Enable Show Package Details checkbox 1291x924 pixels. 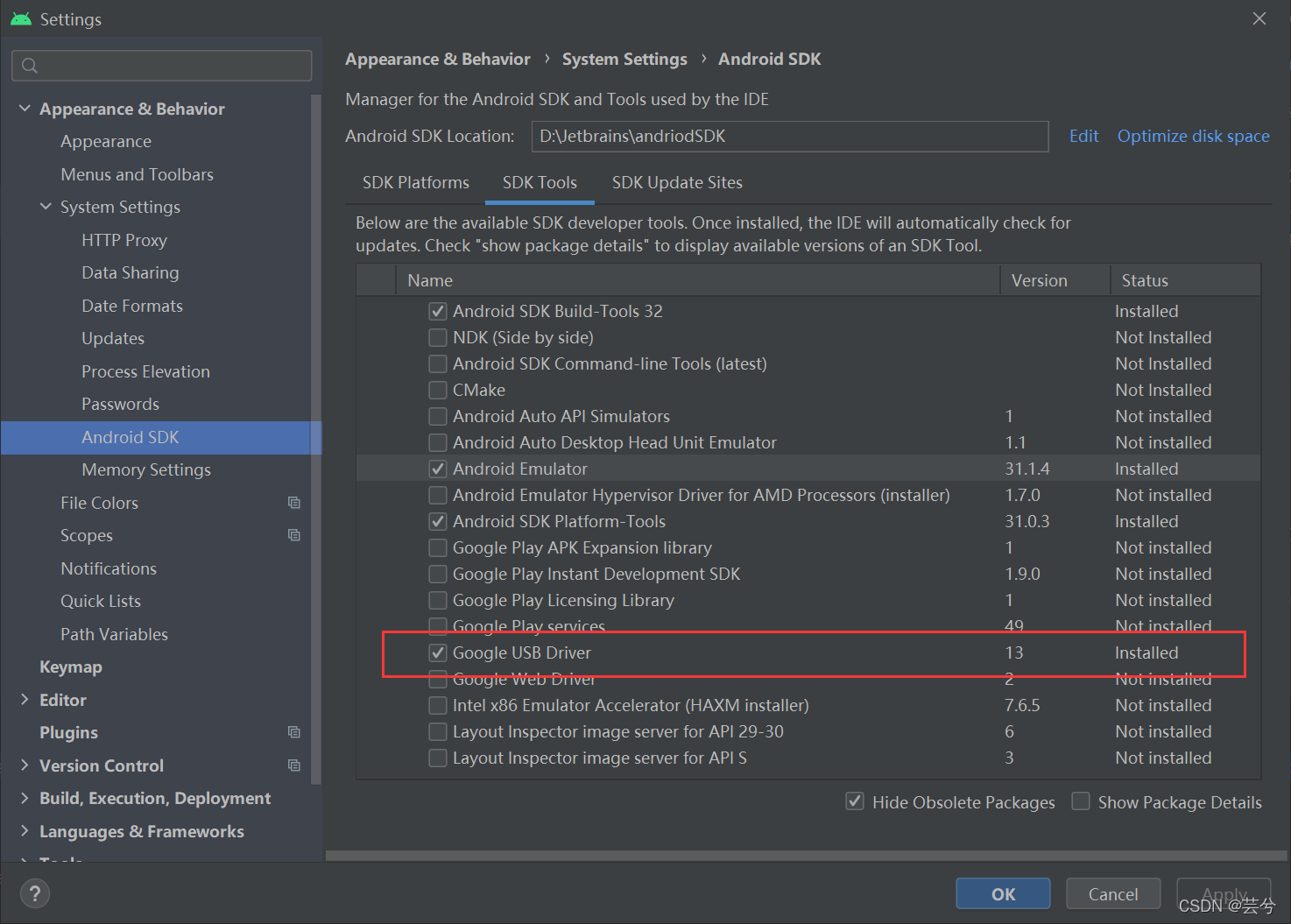pos(1081,801)
